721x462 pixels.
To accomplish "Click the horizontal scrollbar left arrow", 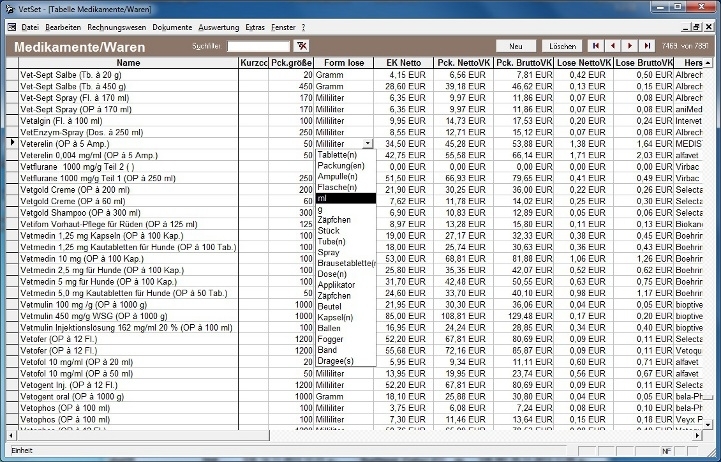I will [11, 435].
